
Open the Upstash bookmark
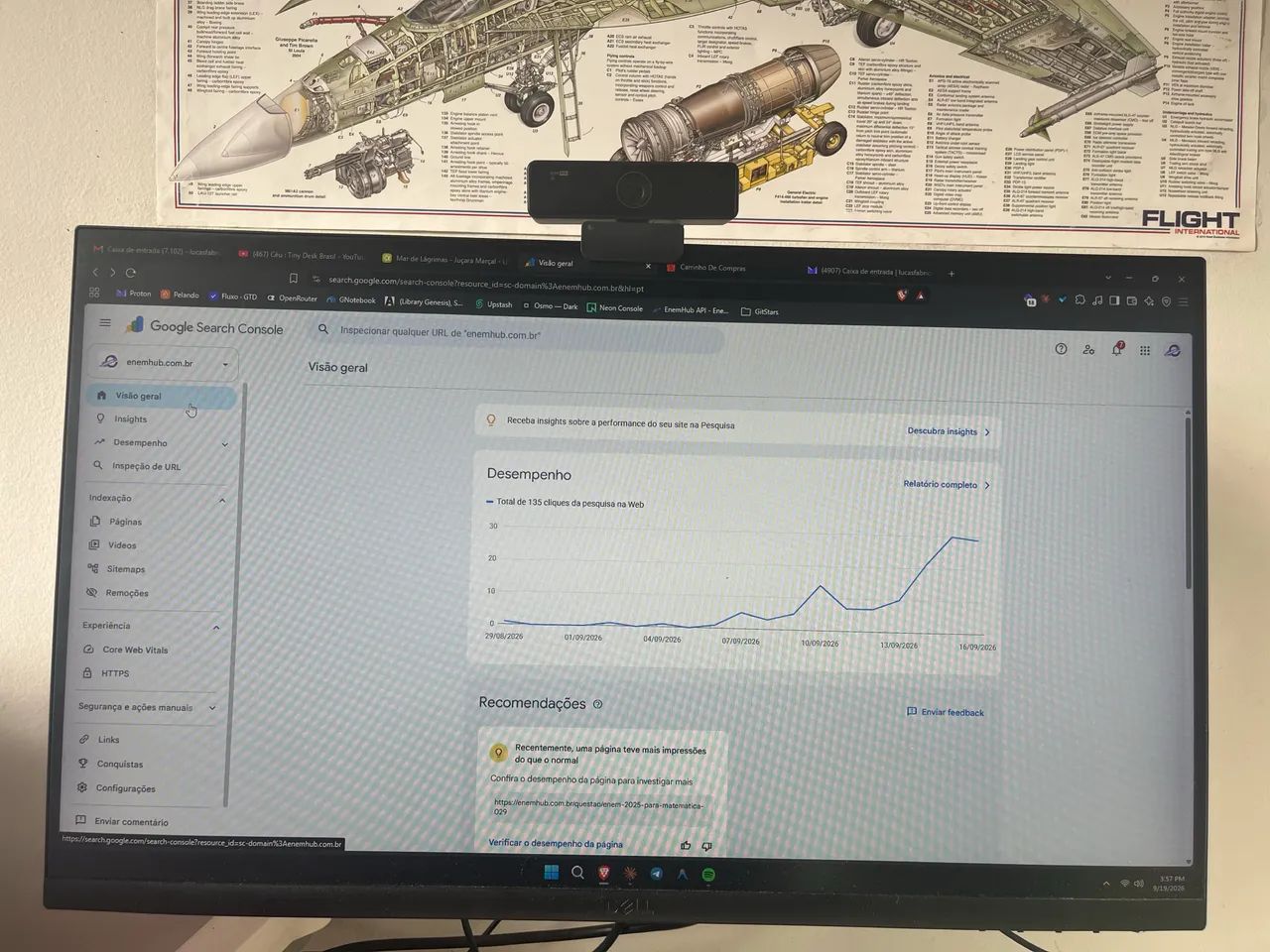pos(494,304)
